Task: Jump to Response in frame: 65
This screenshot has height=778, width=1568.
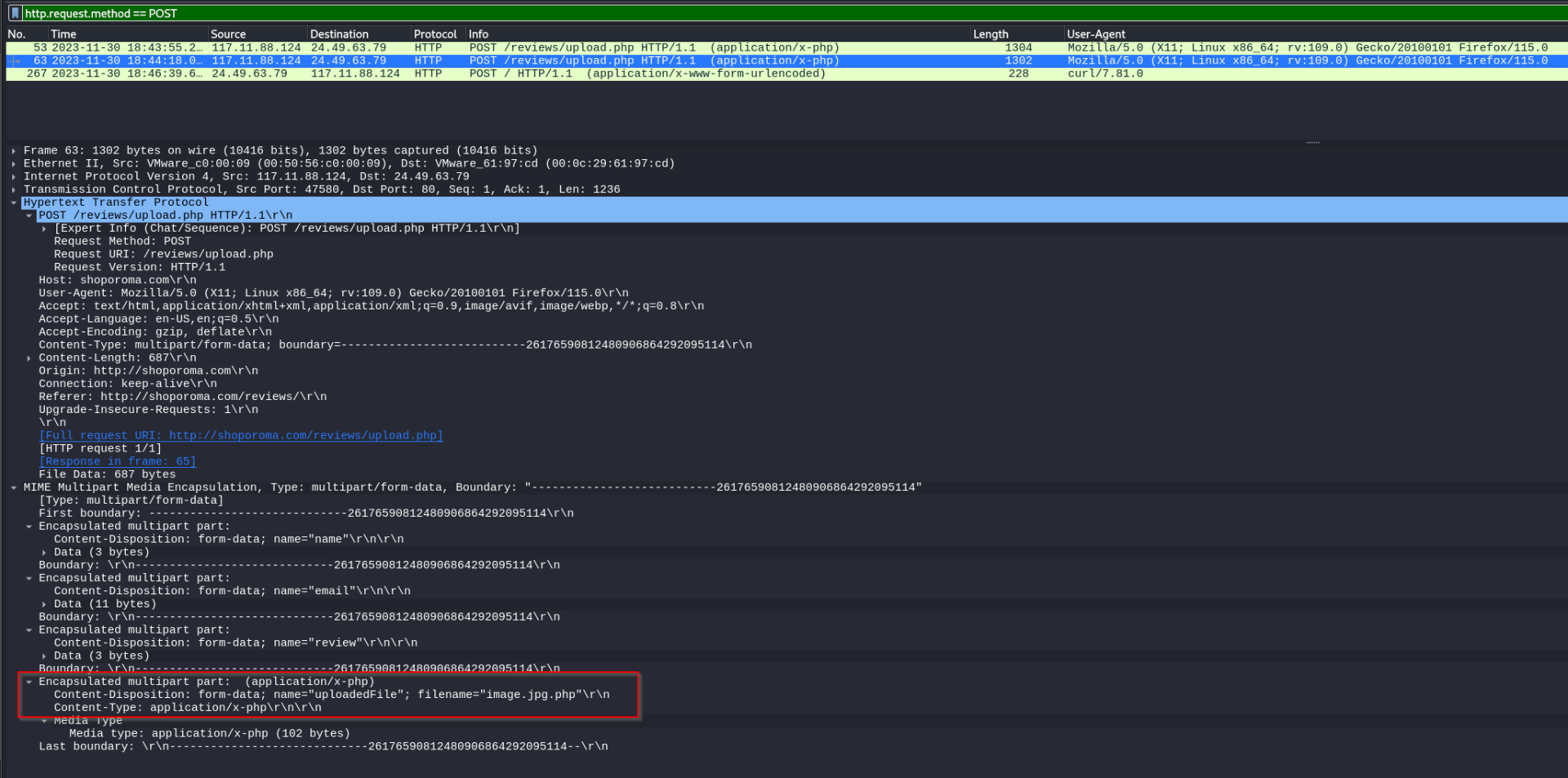Action: click(118, 462)
